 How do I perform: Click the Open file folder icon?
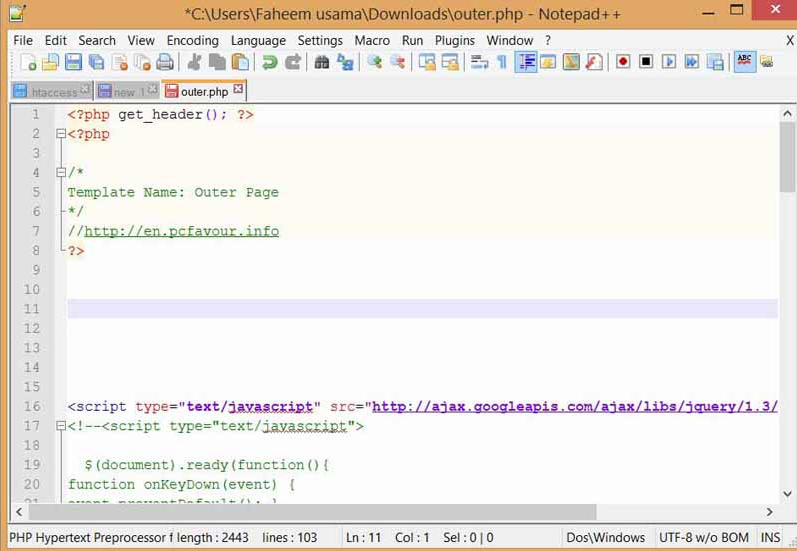[x=50, y=62]
